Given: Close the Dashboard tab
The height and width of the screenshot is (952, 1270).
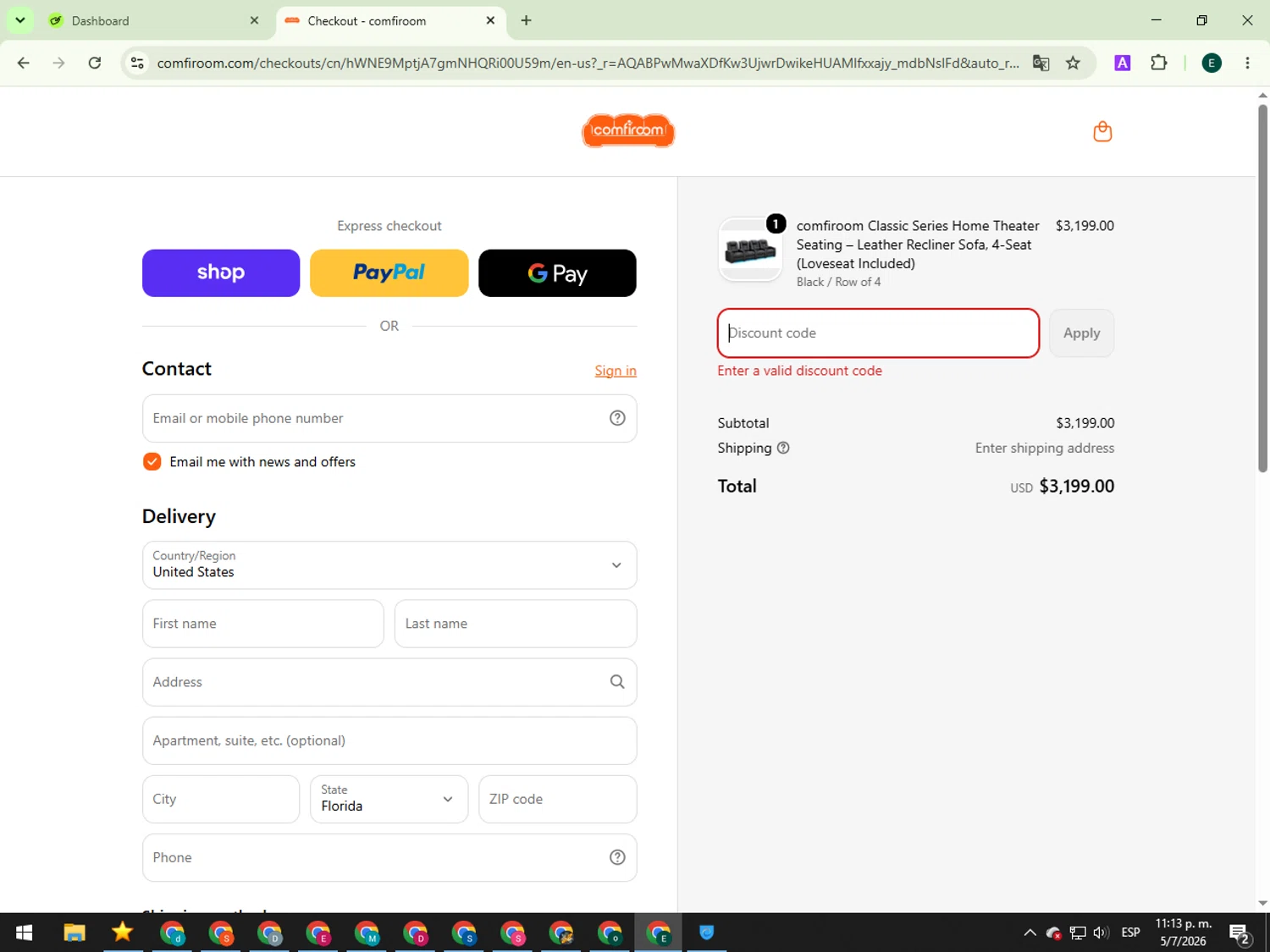Looking at the screenshot, I should (254, 20).
